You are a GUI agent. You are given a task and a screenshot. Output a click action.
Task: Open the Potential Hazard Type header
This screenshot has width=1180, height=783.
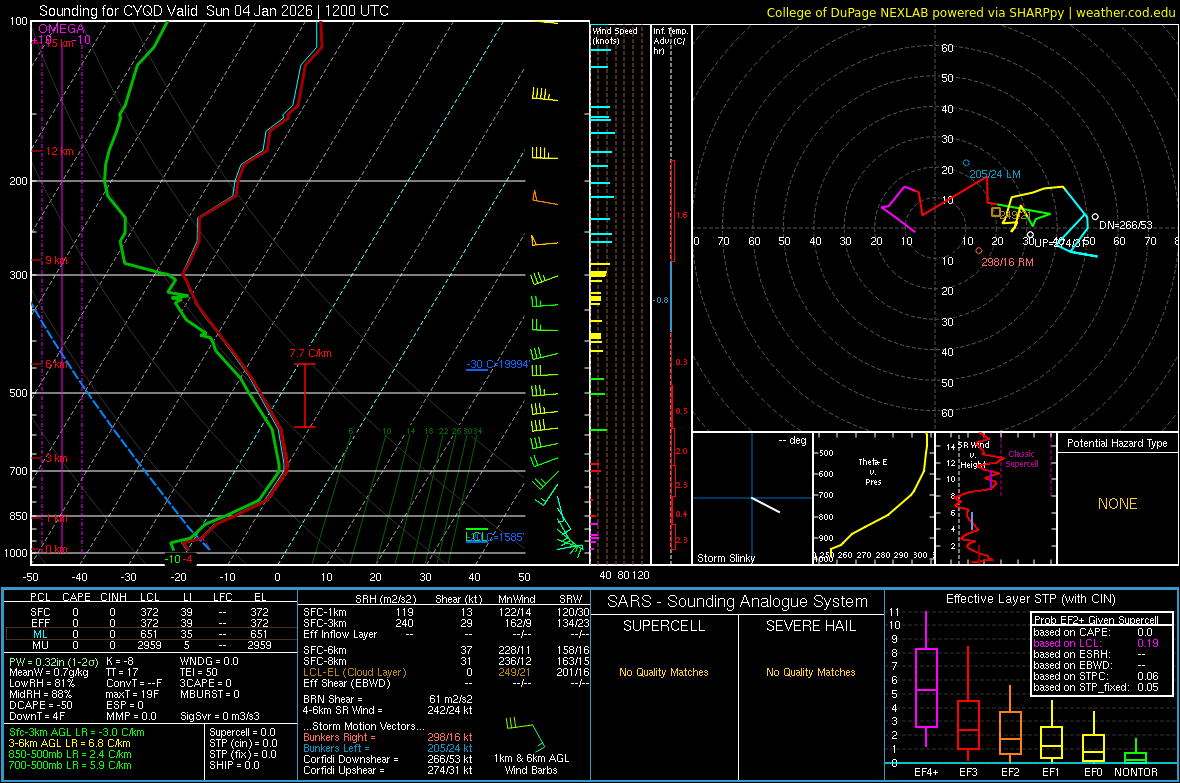coord(1117,443)
